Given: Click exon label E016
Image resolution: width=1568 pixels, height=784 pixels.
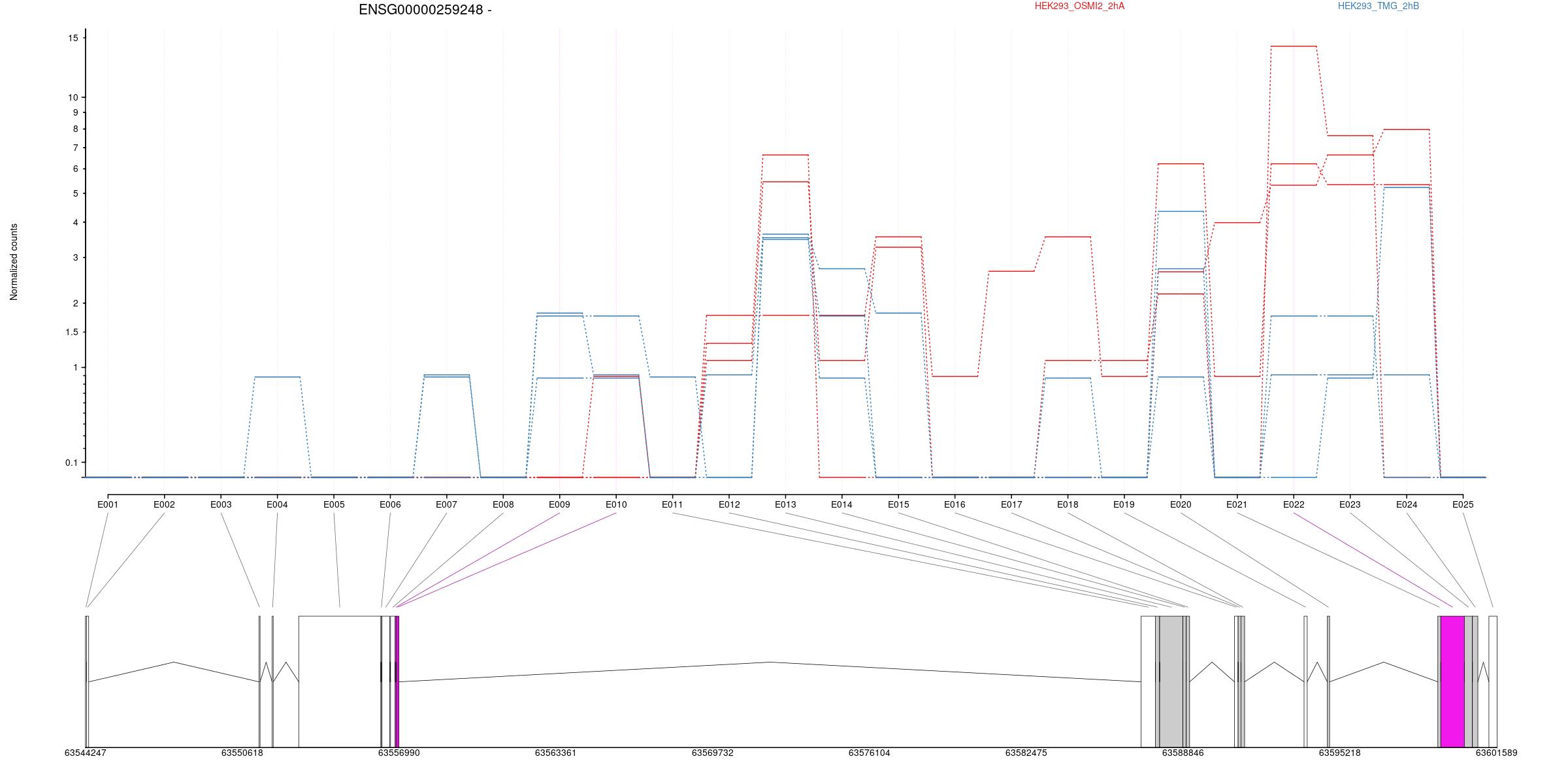Looking at the screenshot, I should pos(955,504).
